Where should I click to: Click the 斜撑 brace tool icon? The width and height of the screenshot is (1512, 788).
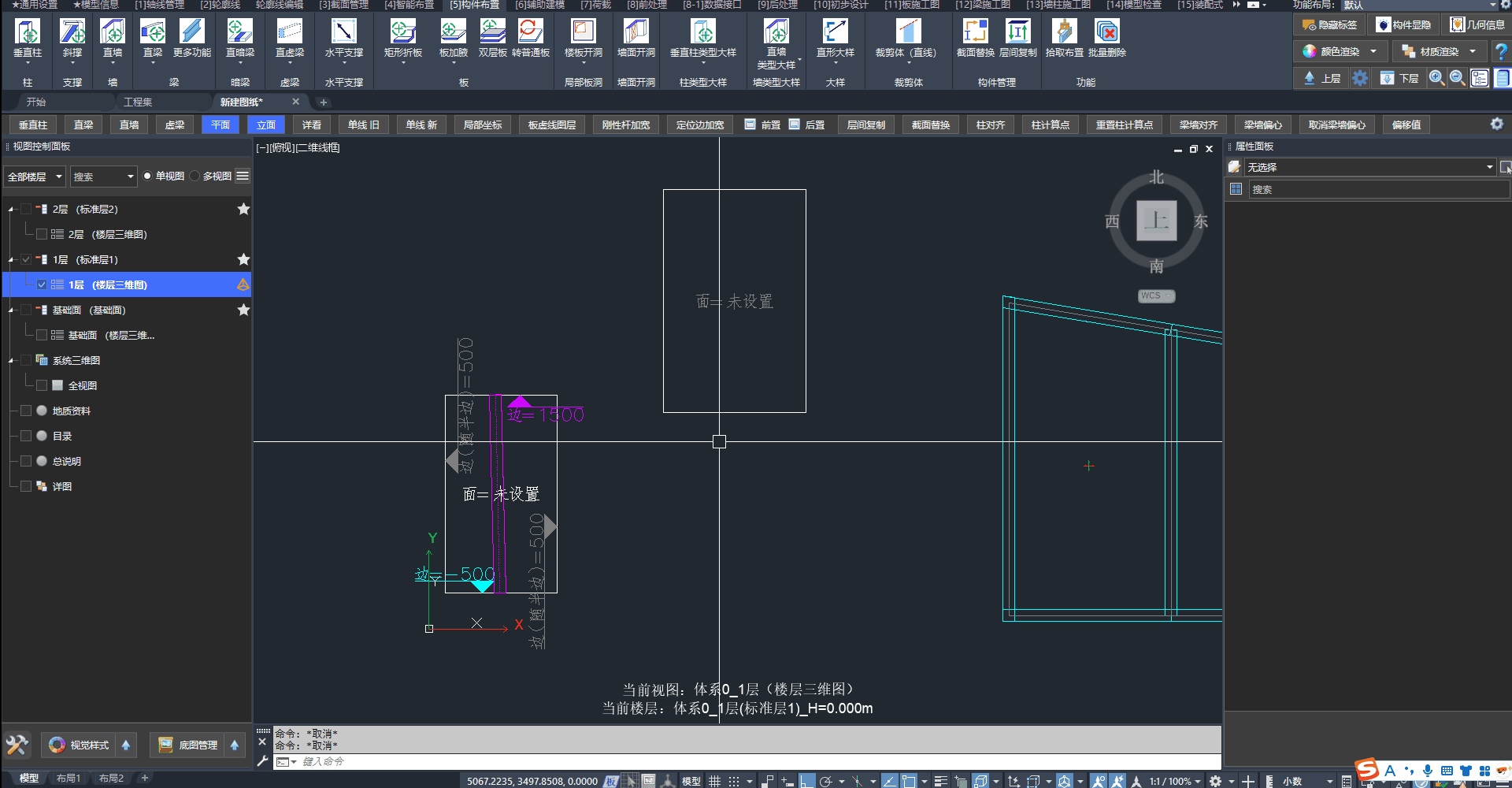[x=72, y=32]
